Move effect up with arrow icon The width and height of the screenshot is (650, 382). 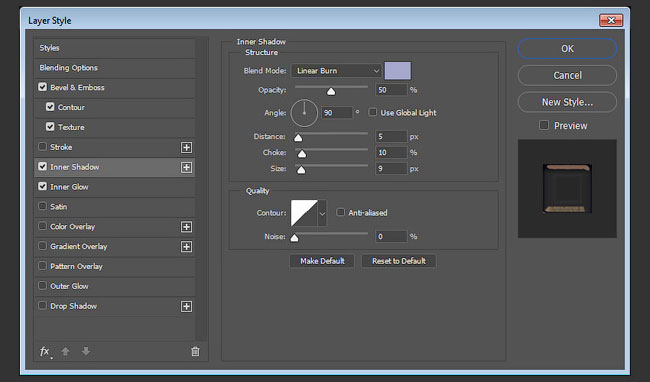point(65,351)
